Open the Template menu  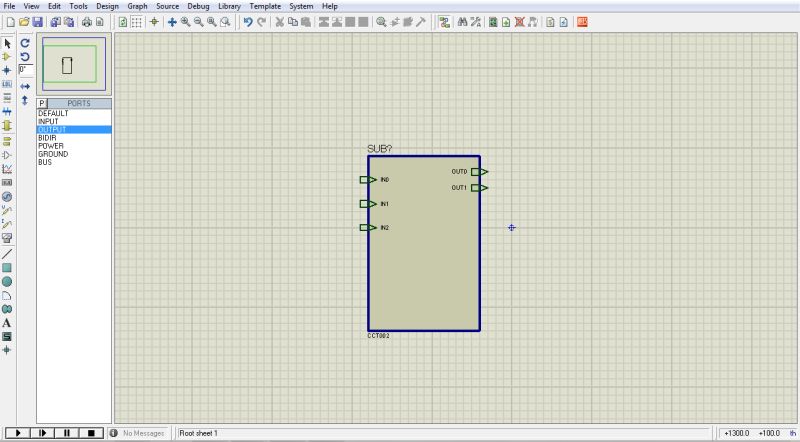[265, 6]
